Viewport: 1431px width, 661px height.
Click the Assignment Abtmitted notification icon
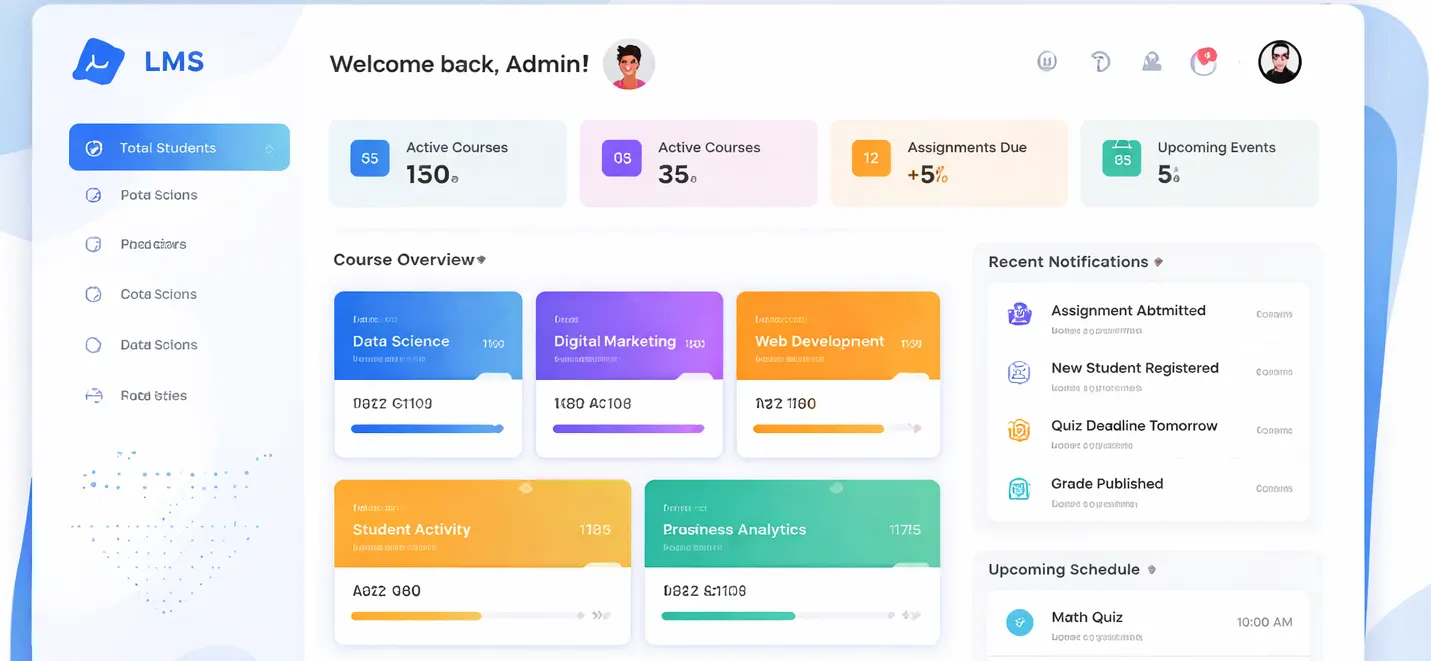1019,314
